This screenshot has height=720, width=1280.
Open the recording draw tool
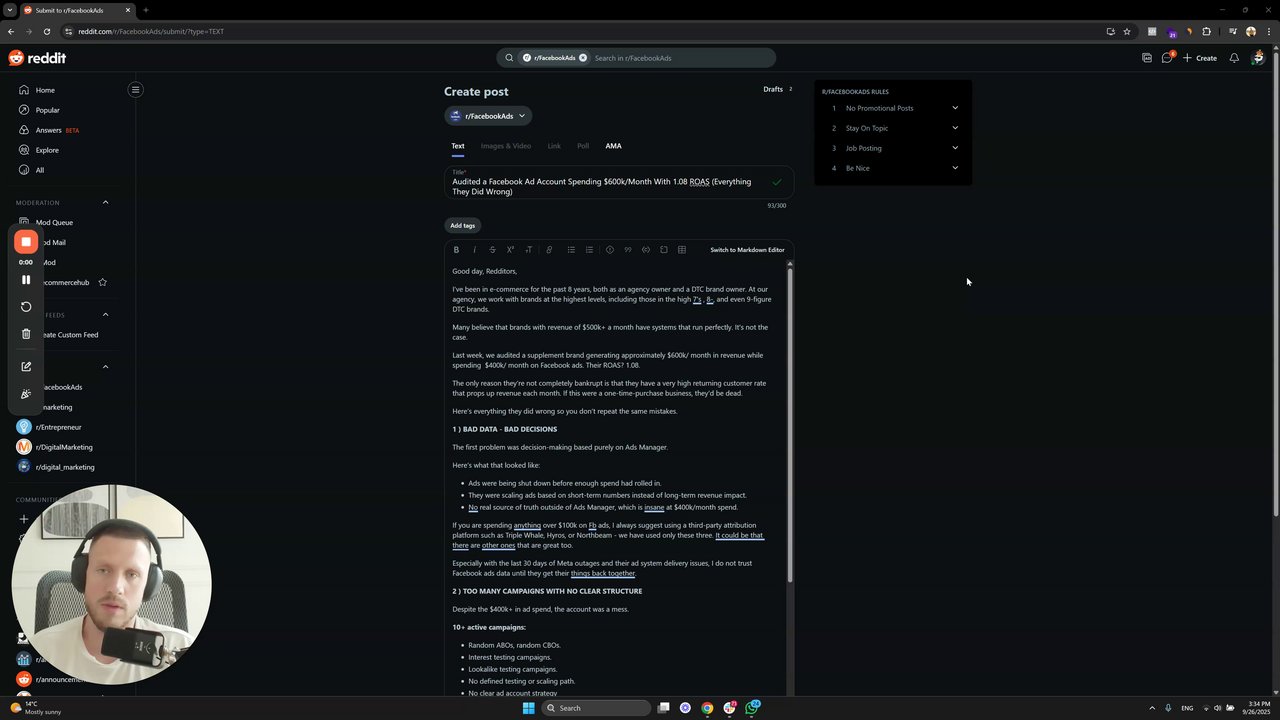click(26, 367)
